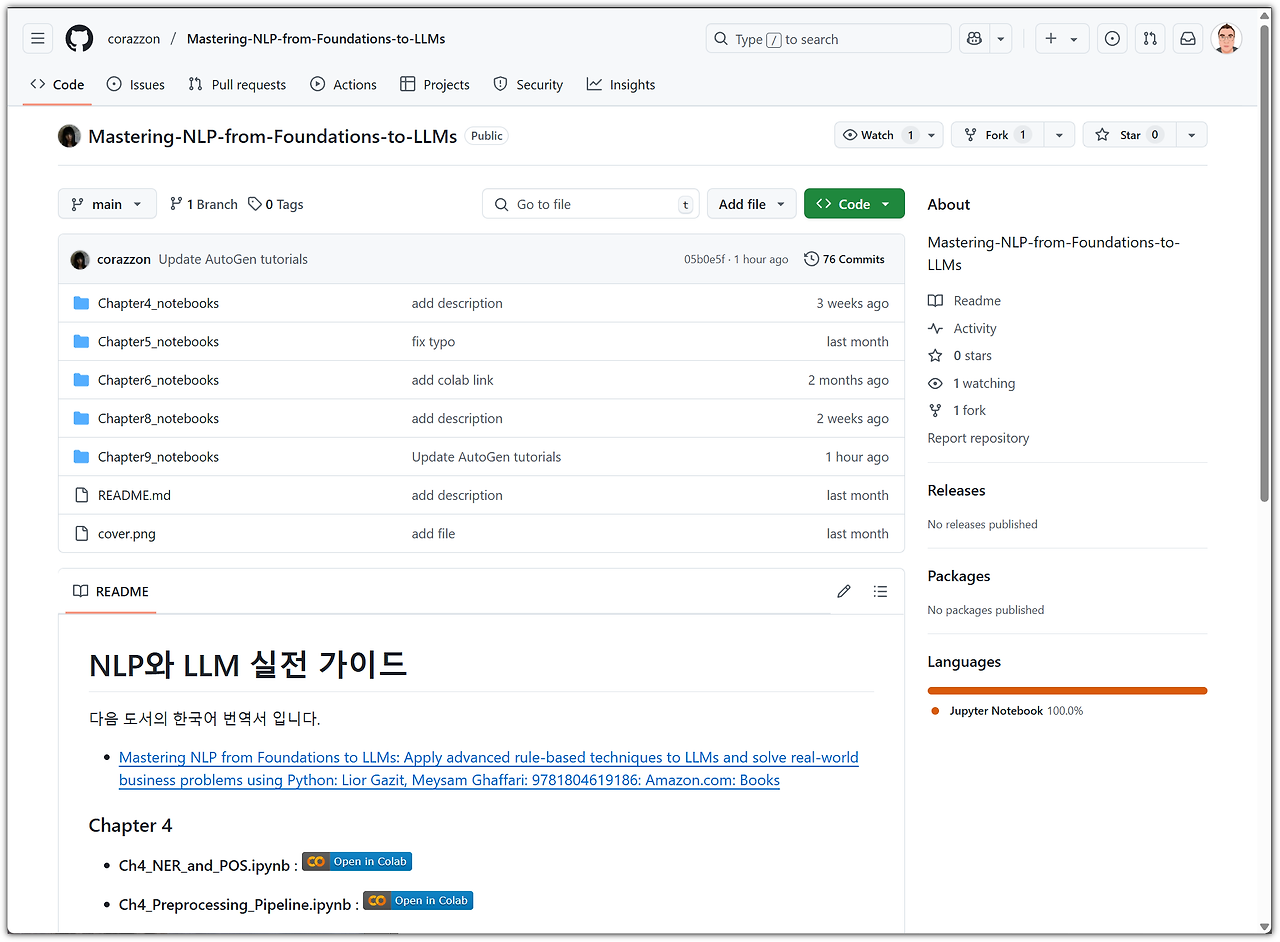This screenshot has height=942, width=1280.
Task: Open the notifications inbox icon
Action: coord(1188,39)
